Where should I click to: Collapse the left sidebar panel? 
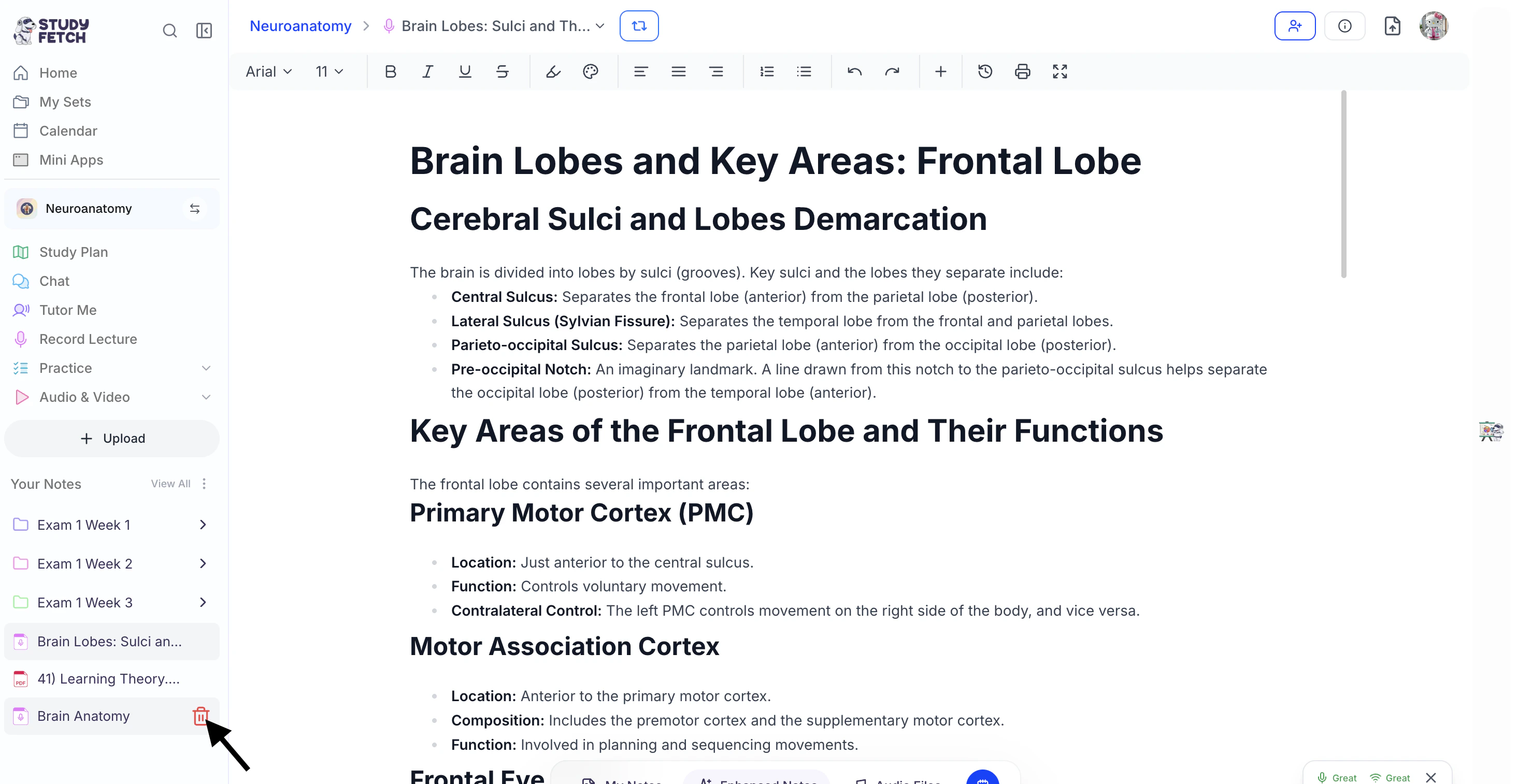204,30
